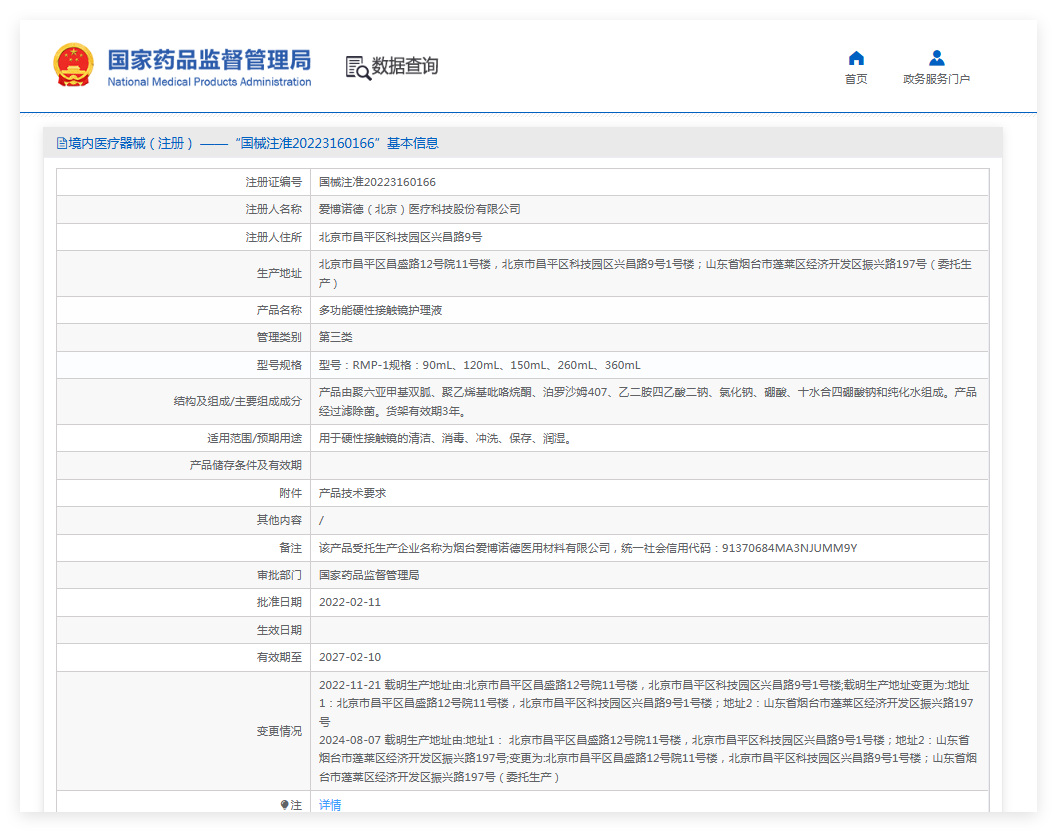Click the 产品储存条件及有效期 label
Viewport: 1057px width, 832px height.
245,465
